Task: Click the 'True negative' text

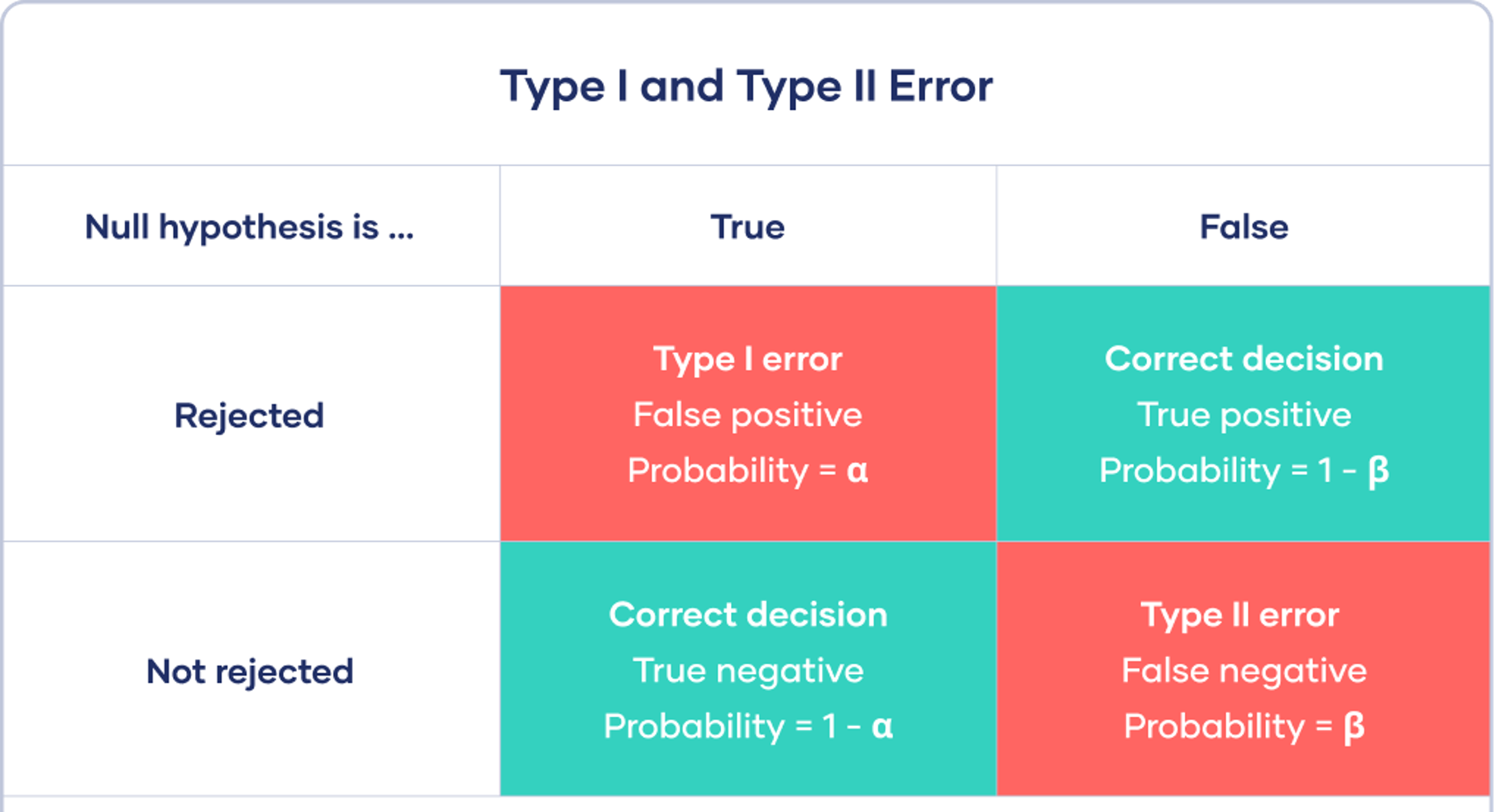Action: pyautogui.click(x=747, y=671)
